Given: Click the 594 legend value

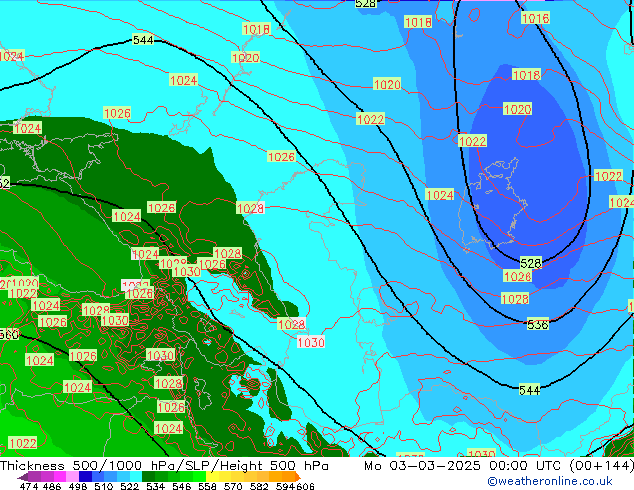Looking at the screenshot, I should click(x=285, y=486).
